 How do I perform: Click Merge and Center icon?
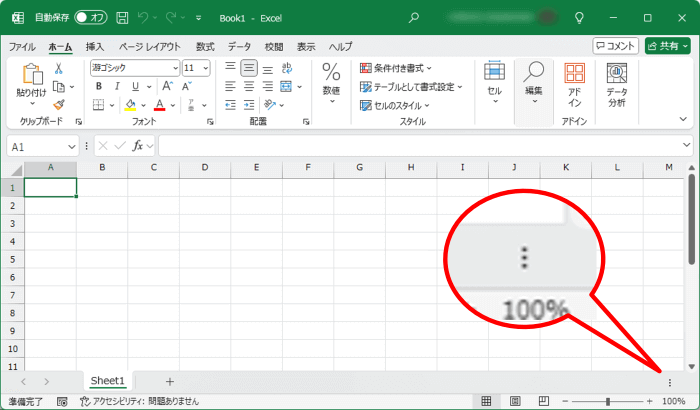[286, 86]
